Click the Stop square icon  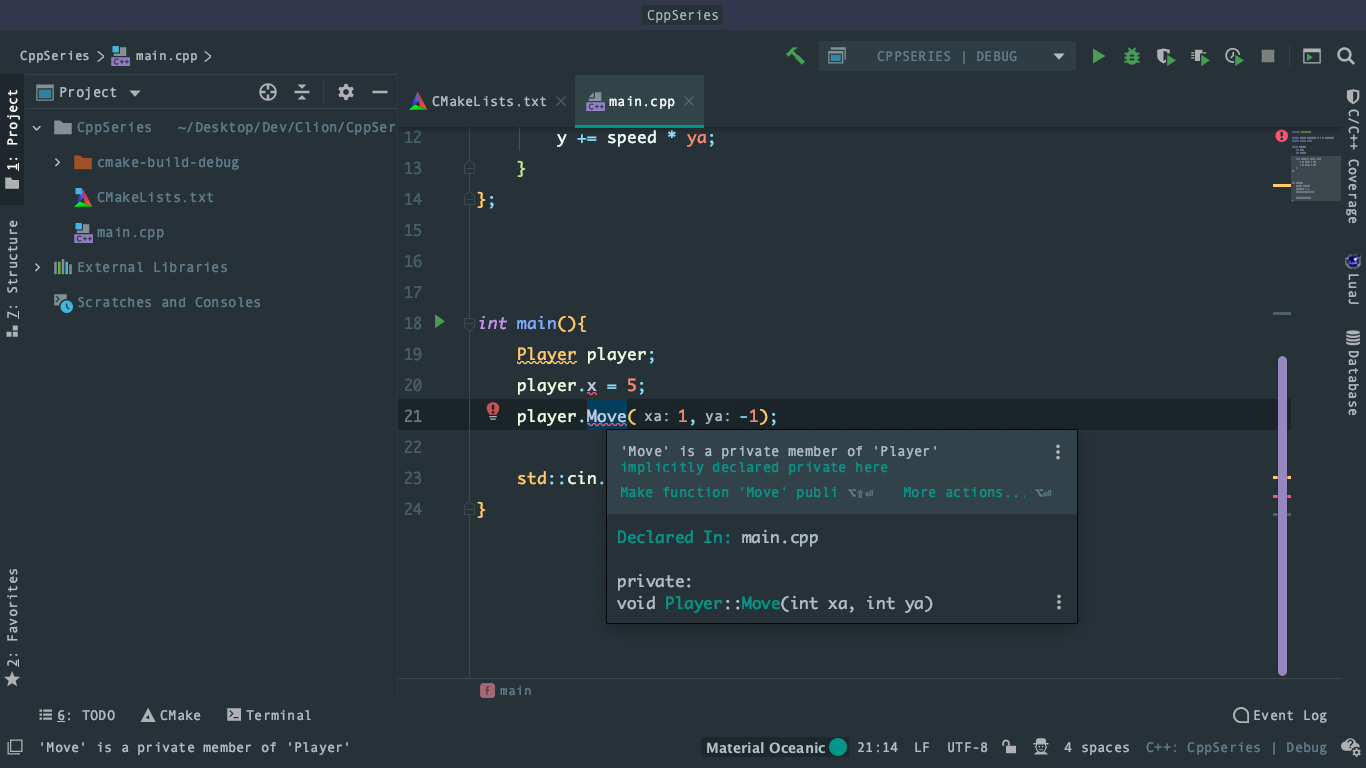[x=1268, y=57]
